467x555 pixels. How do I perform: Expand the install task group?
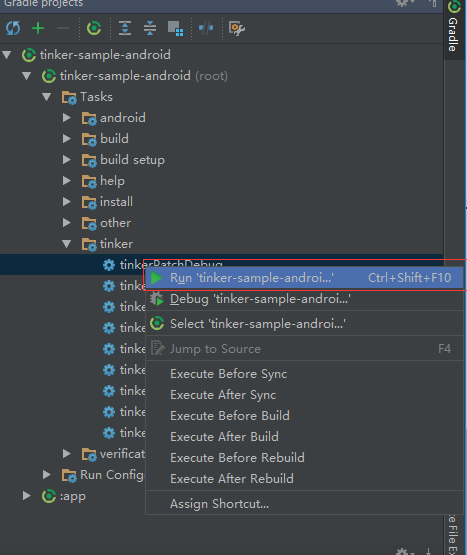point(67,202)
